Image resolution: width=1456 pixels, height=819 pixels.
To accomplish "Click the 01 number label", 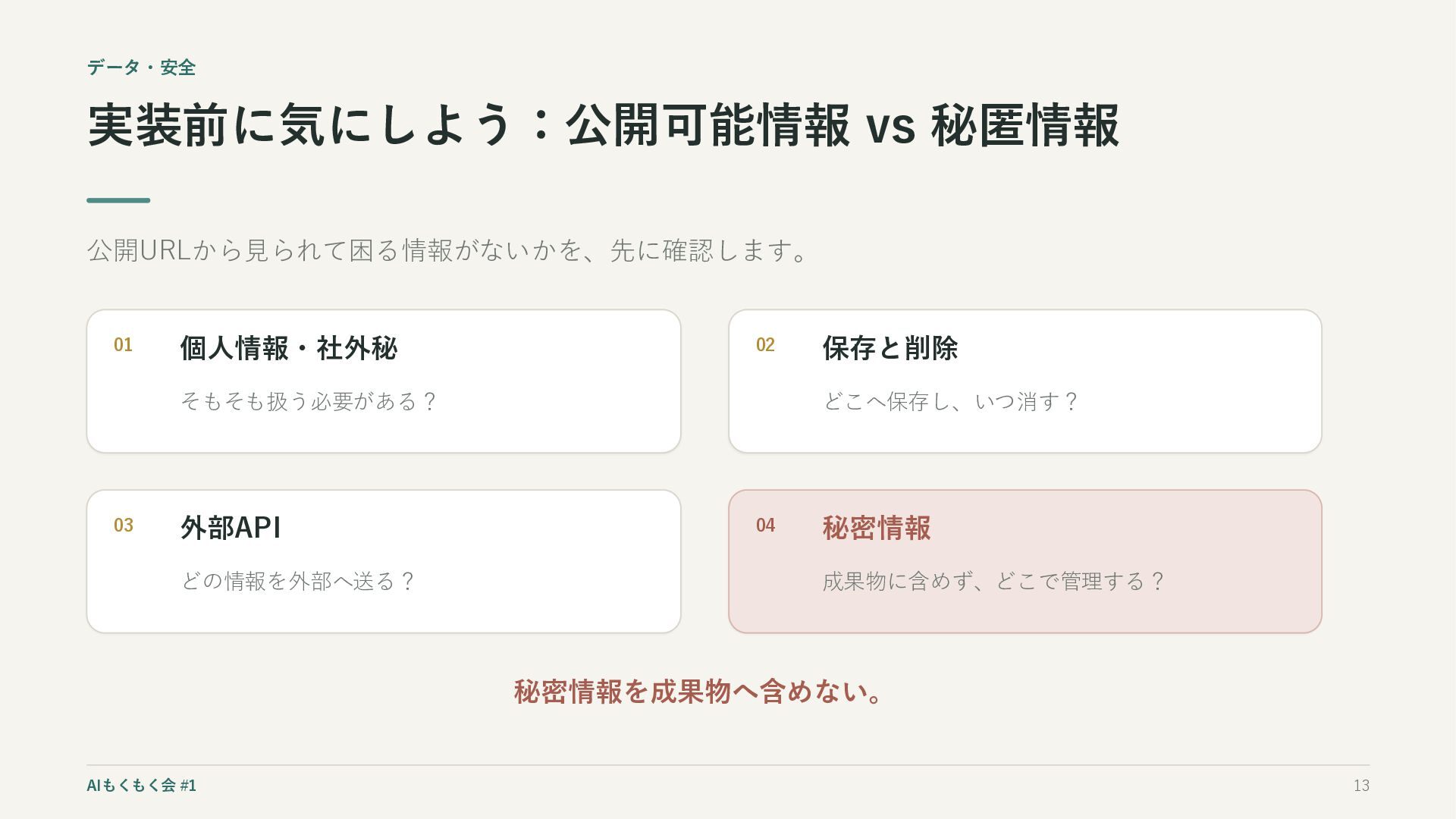I will pyautogui.click(x=123, y=345).
